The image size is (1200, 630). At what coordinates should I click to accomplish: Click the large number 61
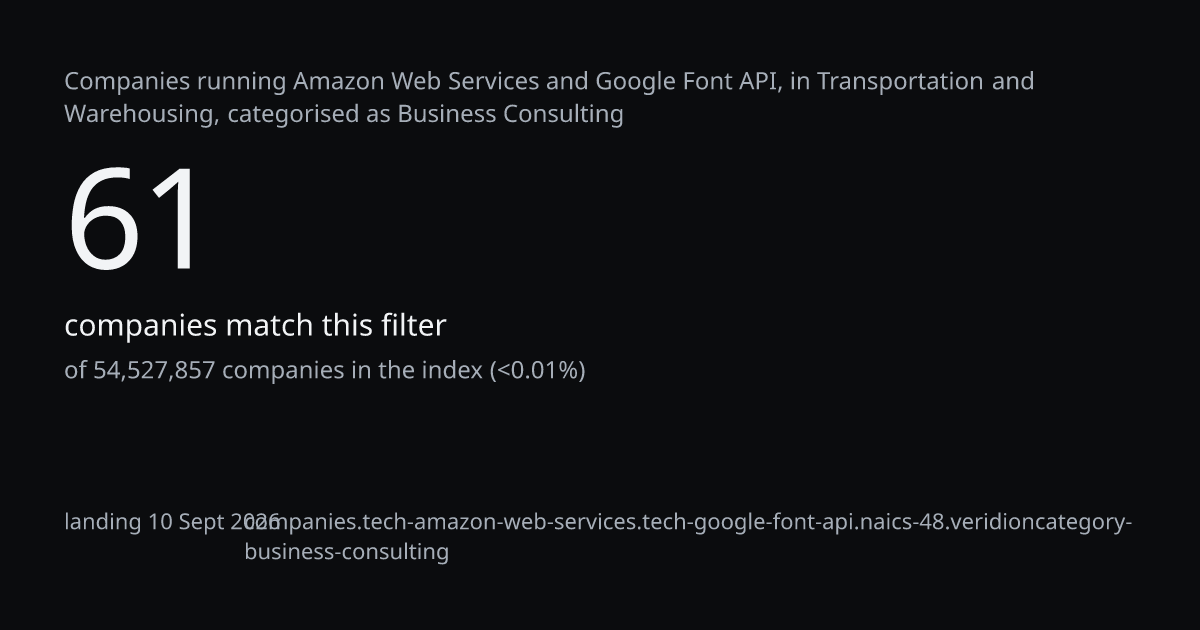click(x=135, y=221)
